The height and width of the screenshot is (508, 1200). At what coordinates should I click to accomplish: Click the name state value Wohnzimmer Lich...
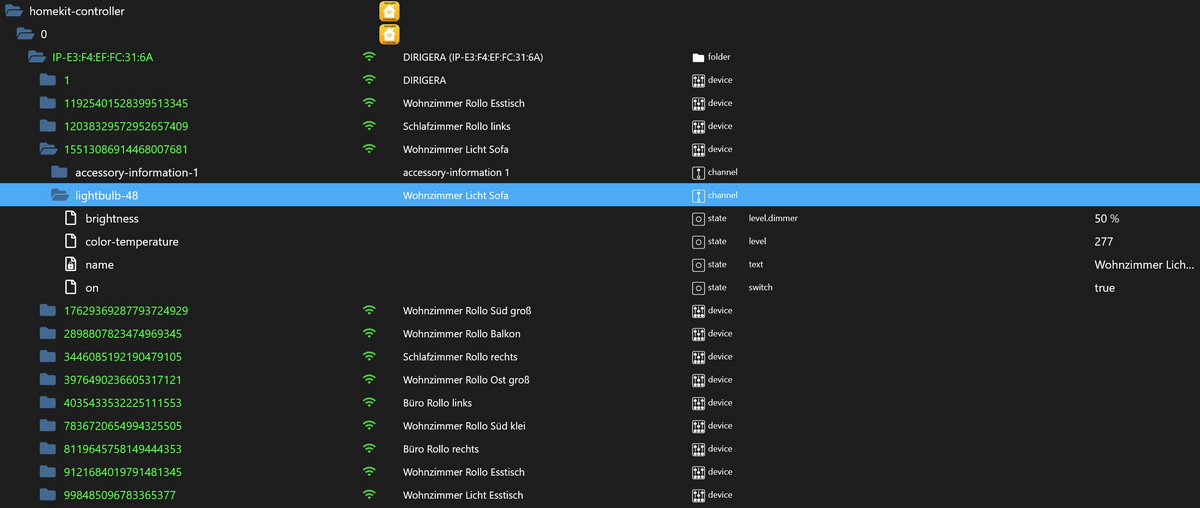(1143, 265)
